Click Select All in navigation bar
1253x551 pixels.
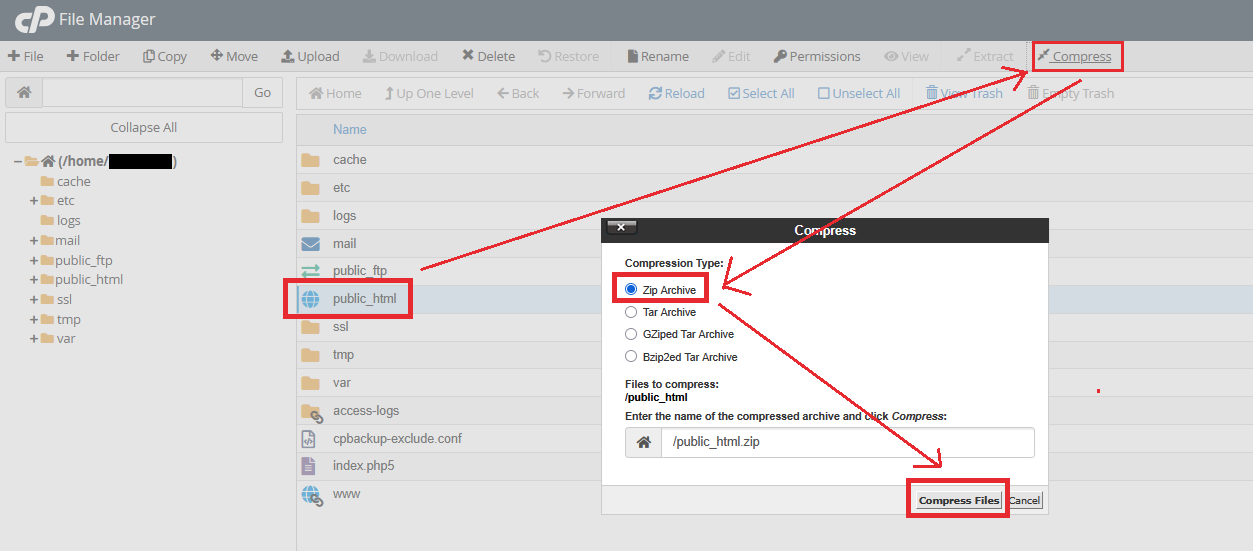[761, 93]
